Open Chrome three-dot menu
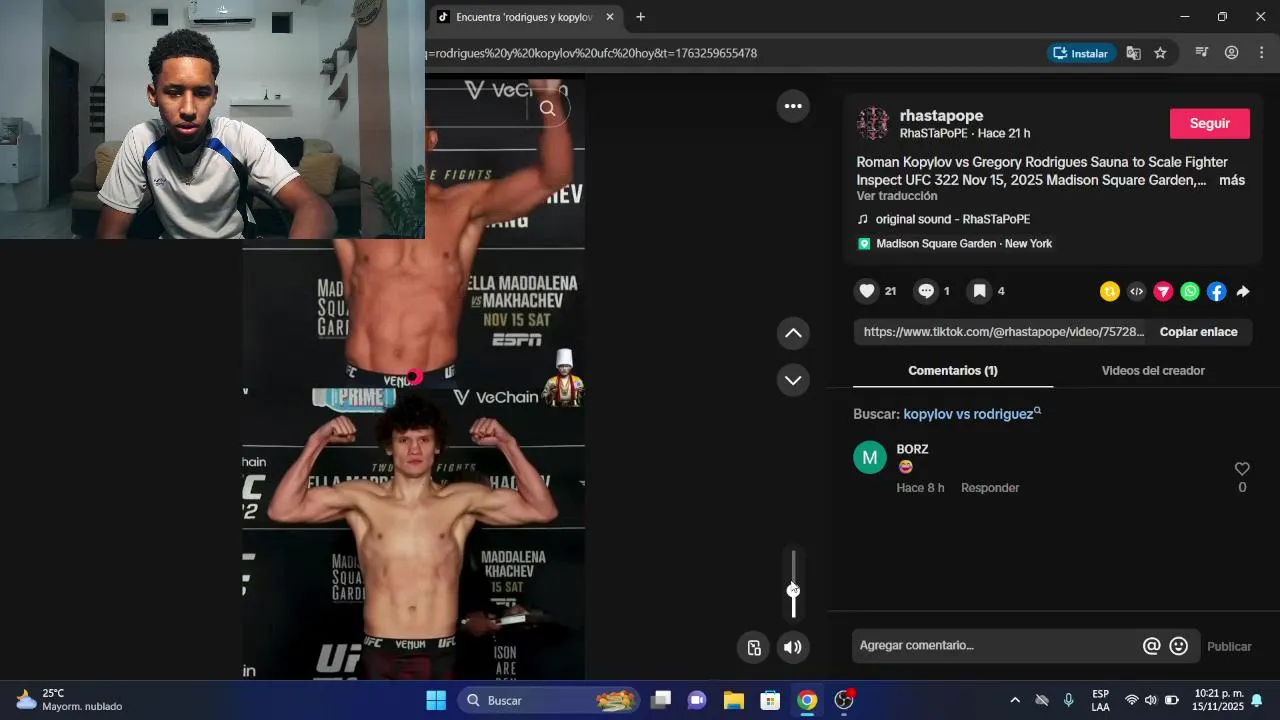 tap(1261, 53)
